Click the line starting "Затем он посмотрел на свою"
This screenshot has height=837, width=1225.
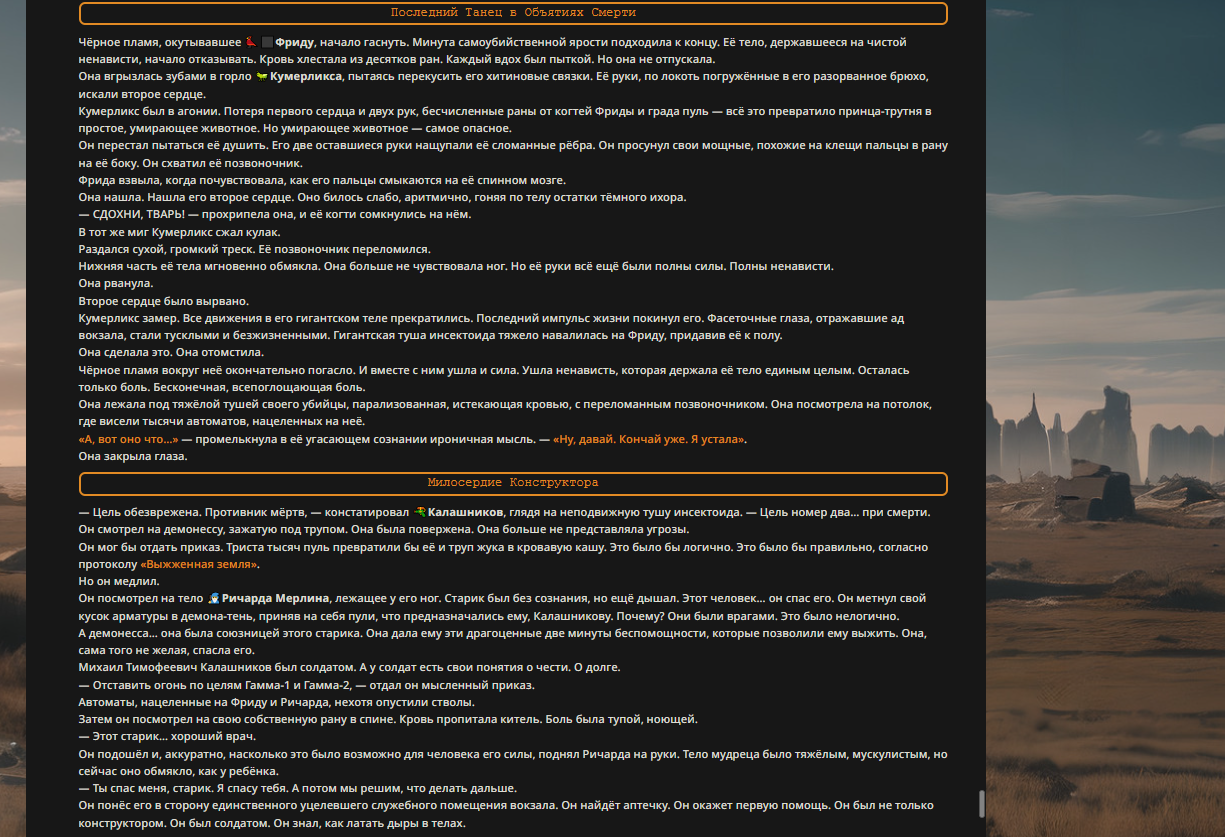(x=388, y=719)
